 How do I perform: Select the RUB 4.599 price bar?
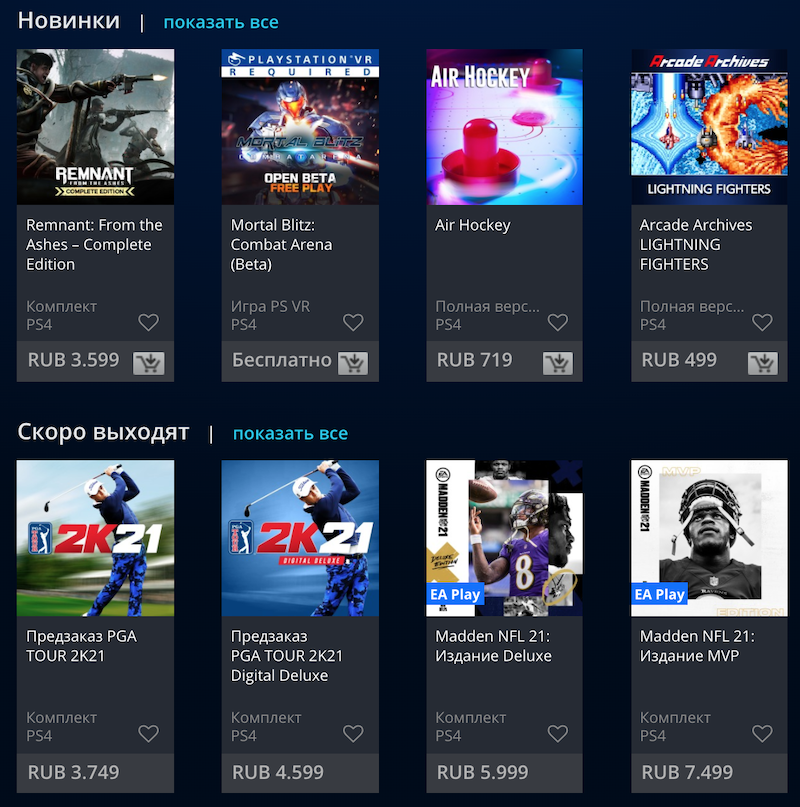[300, 773]
